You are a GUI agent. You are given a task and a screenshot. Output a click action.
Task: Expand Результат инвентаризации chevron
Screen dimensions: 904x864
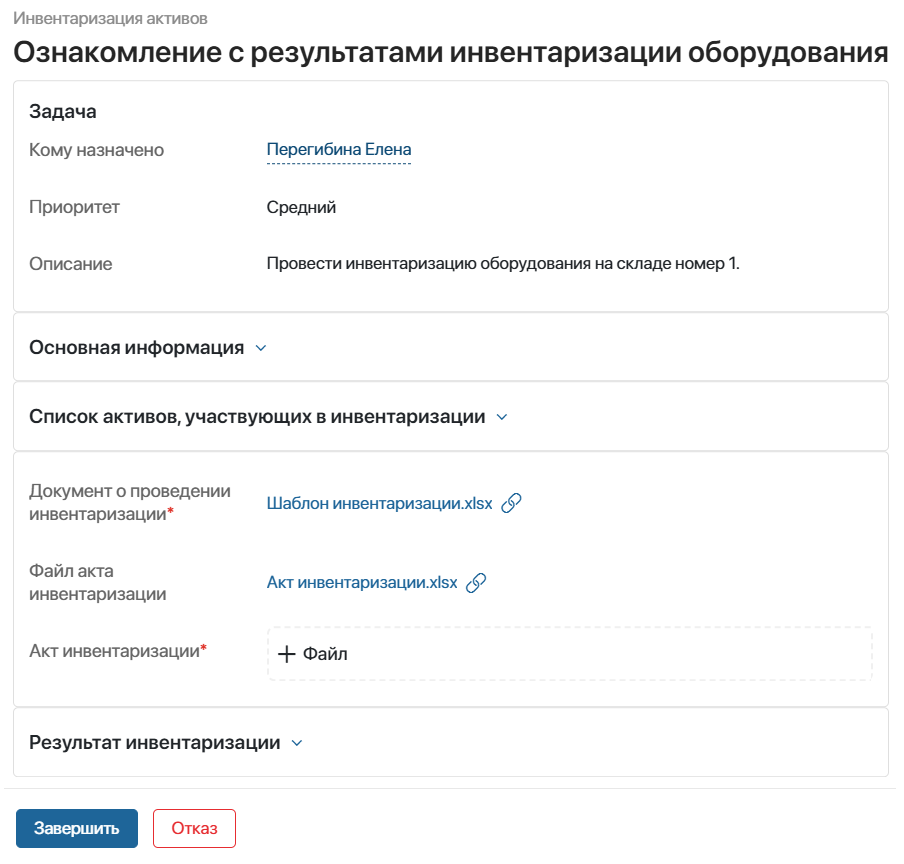297,744
